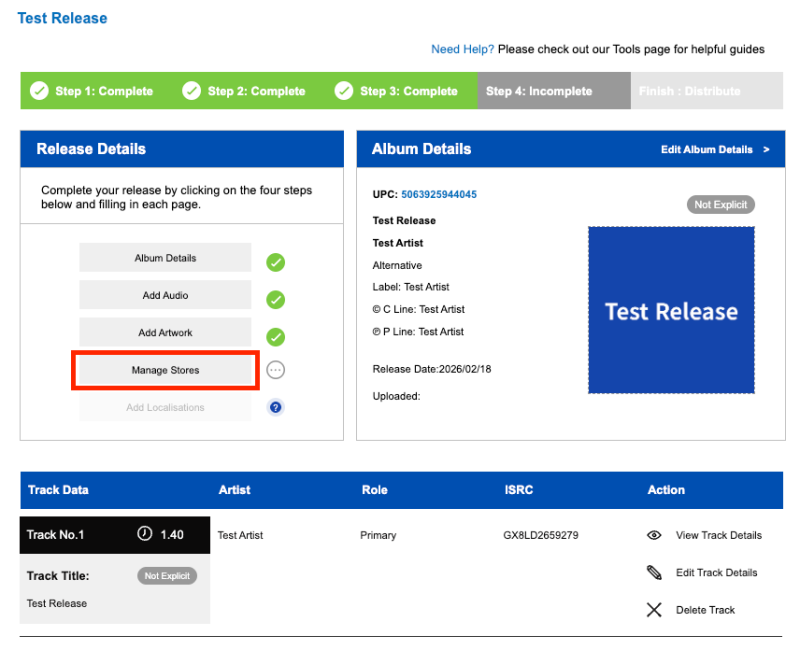Click the Album Details green checkmark icon

(276, 262)
